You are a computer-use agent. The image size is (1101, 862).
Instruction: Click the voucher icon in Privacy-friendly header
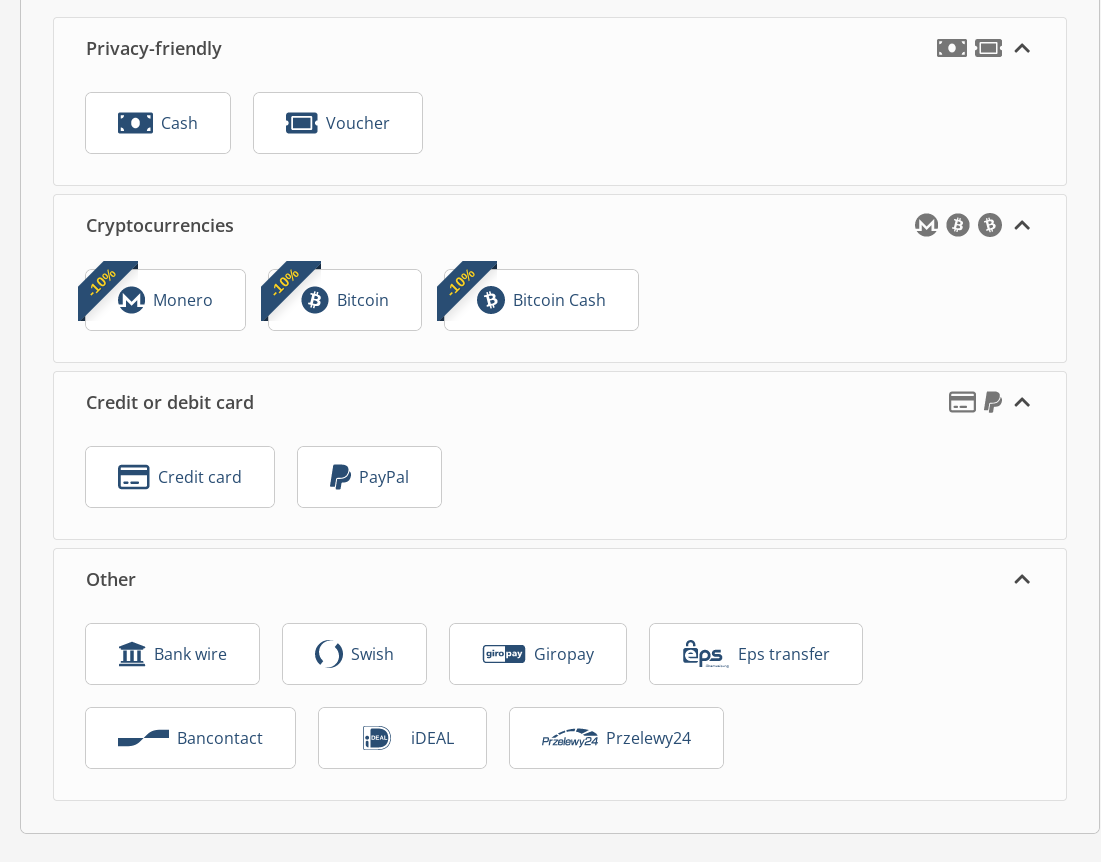(989, 48)
